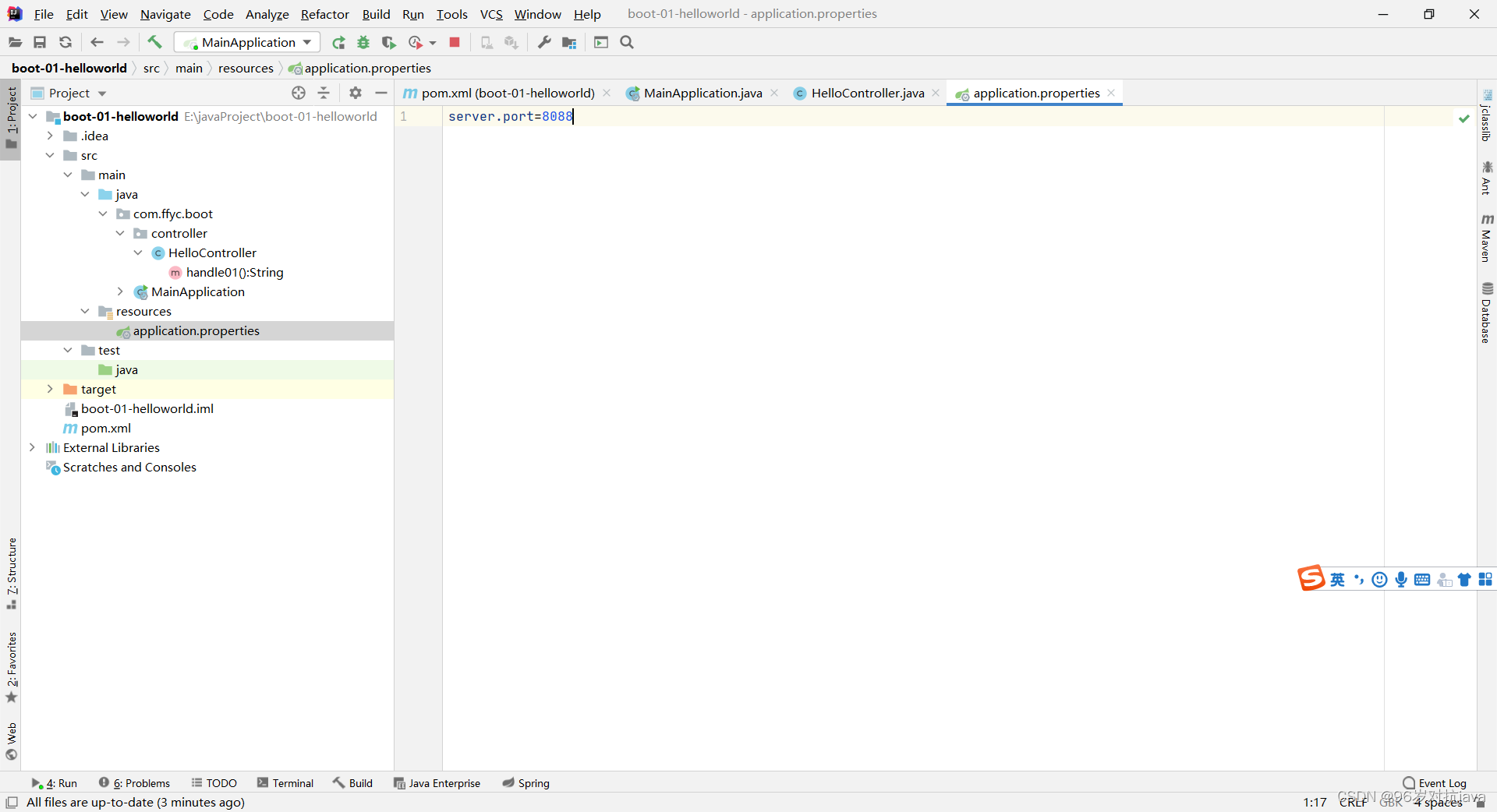The width and height of the screenshot is (1497, 812).
Task: Click the Open folder toolbar icon
Action: click(x=15, y=42)
